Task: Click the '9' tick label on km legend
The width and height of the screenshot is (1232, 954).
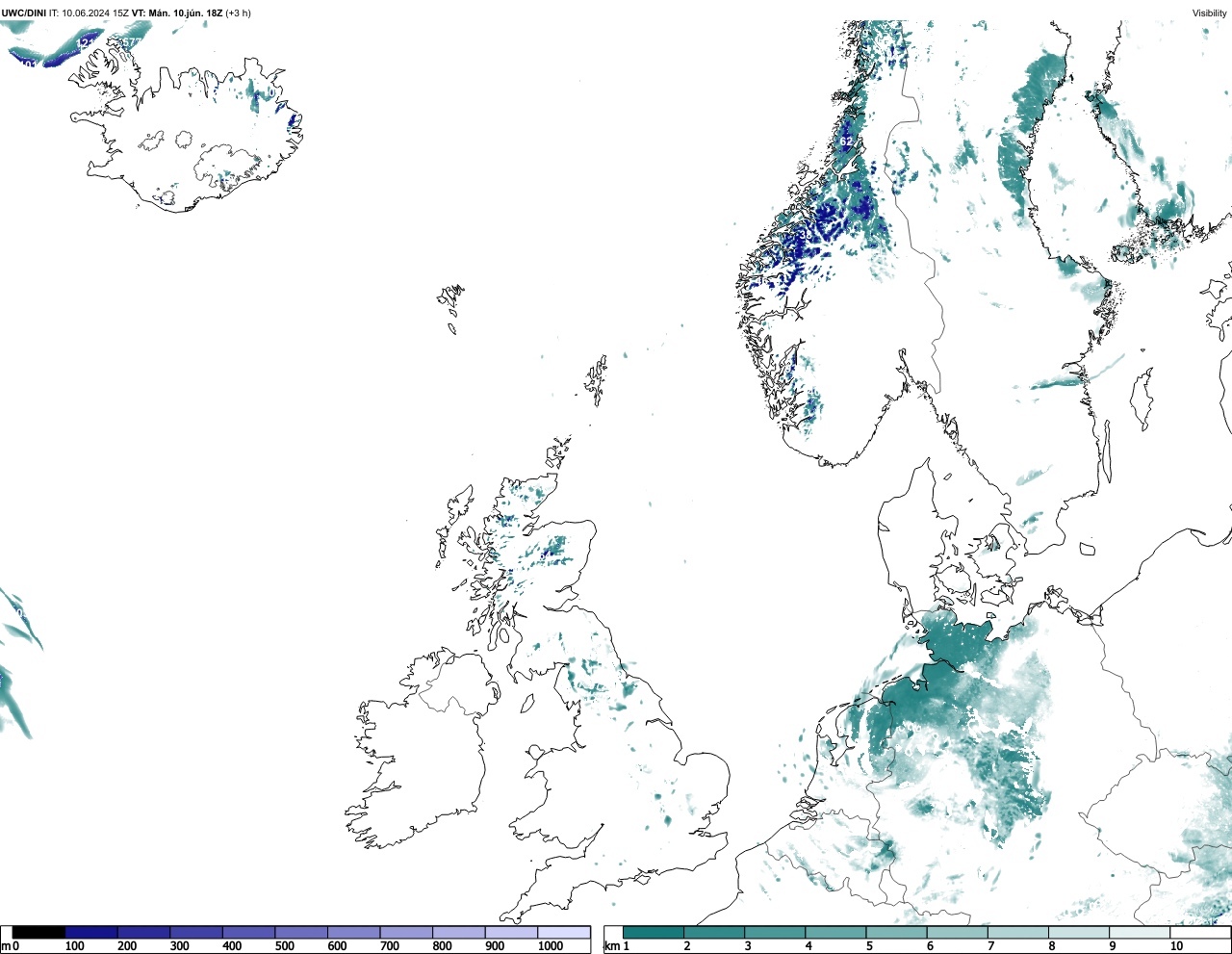Action: pos(1113,946)
